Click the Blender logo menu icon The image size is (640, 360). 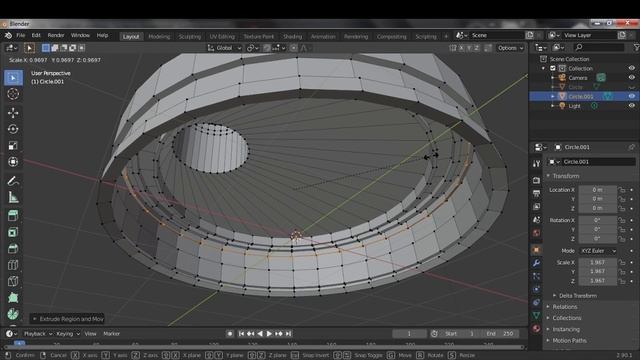(x=8, y=36)
